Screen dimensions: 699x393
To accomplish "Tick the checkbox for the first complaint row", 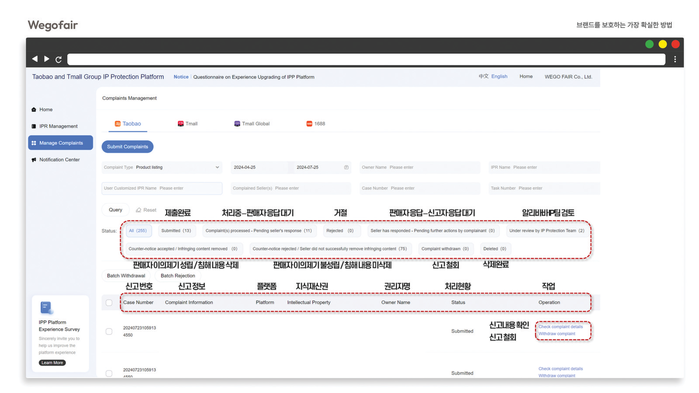I will pos(109,332).
